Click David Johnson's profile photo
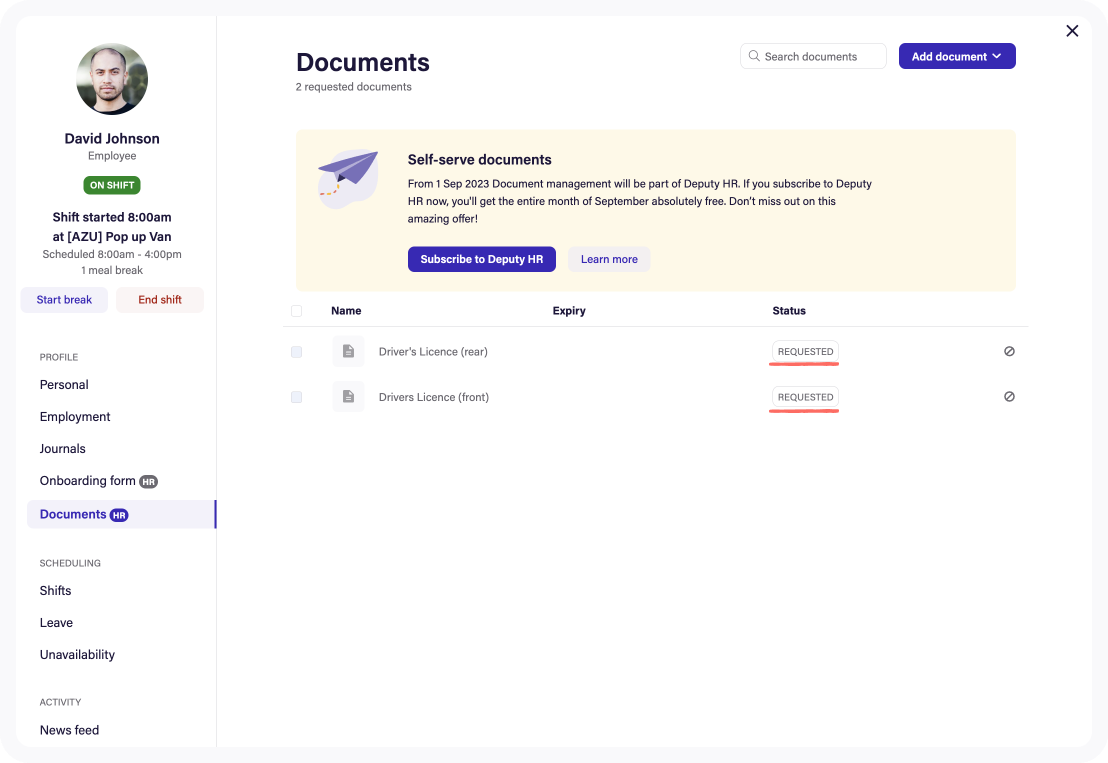Viewport: 1108px width, 763px height. [x=111, y=79]
